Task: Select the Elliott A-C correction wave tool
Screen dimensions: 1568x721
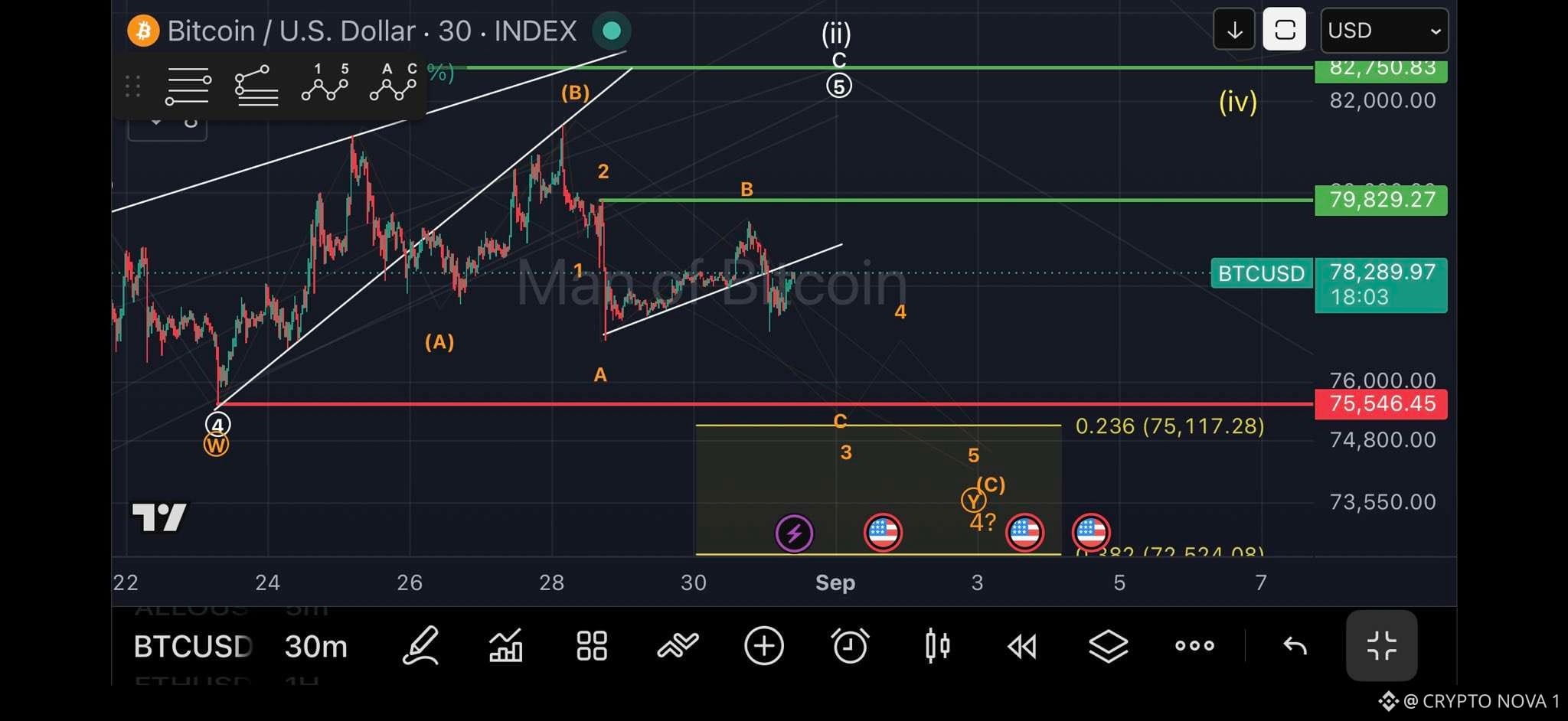Action: (393, 83)
